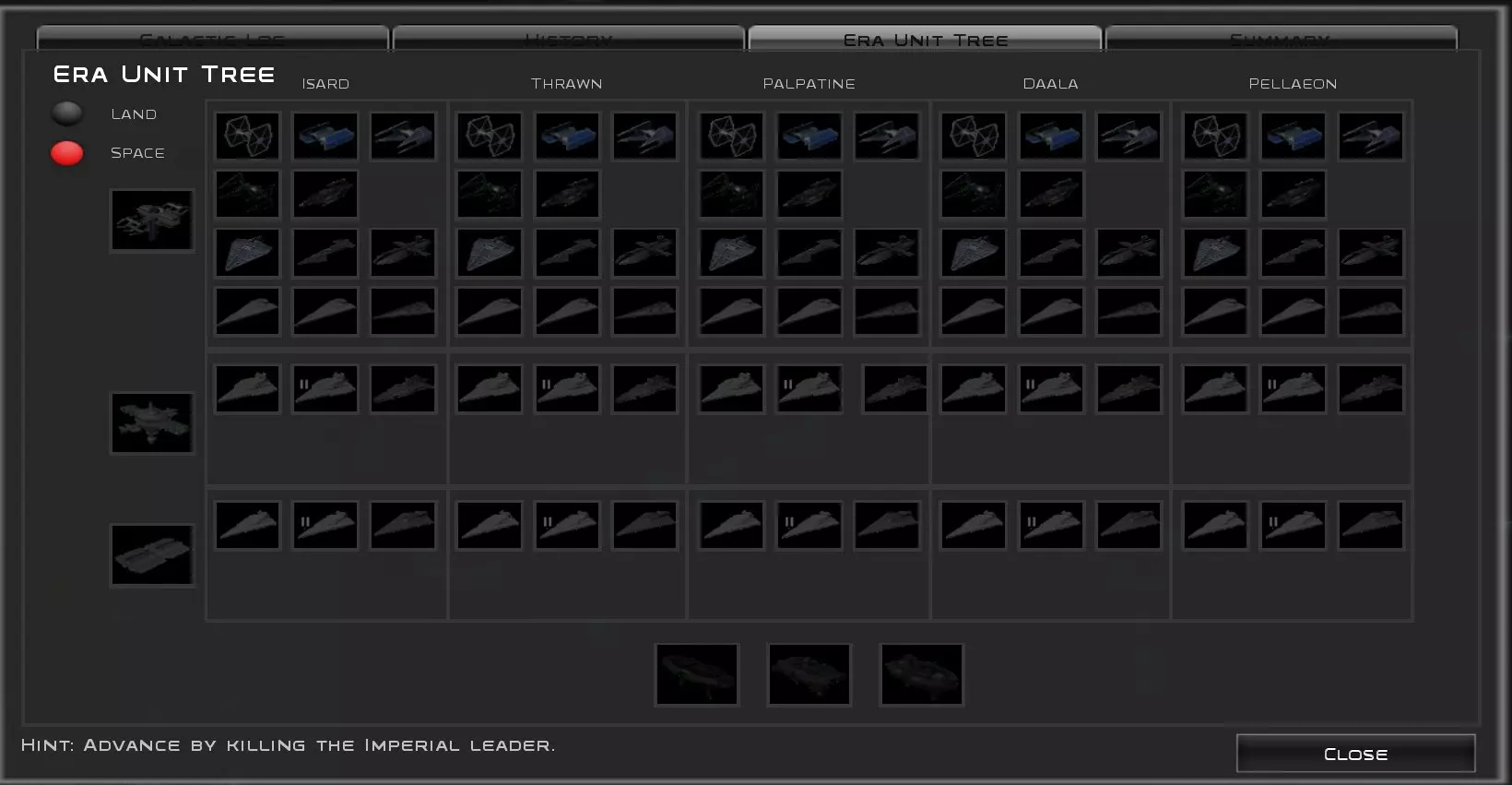Click the DAALA era heading
The width and height of the screenshot is (1512, 785).
1051,84
